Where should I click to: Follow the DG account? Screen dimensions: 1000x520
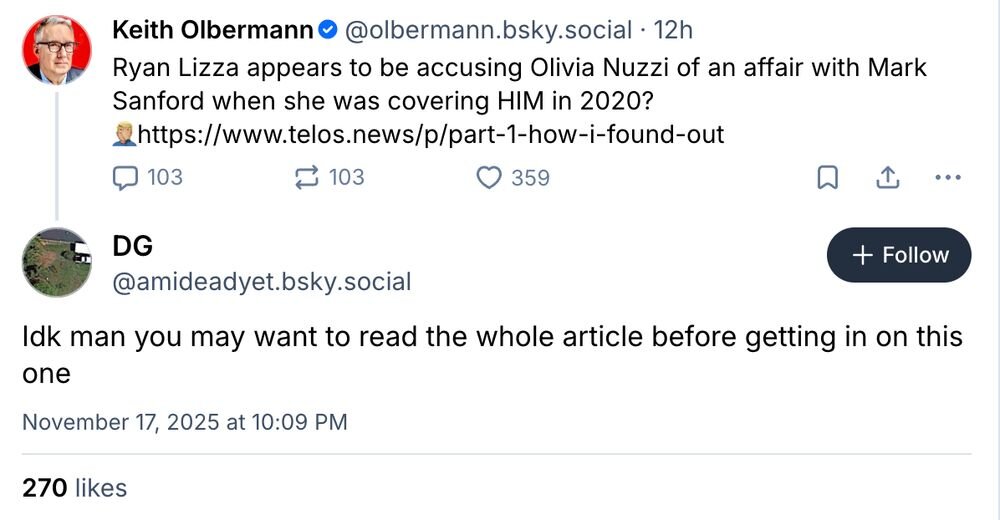coord(898,255)
